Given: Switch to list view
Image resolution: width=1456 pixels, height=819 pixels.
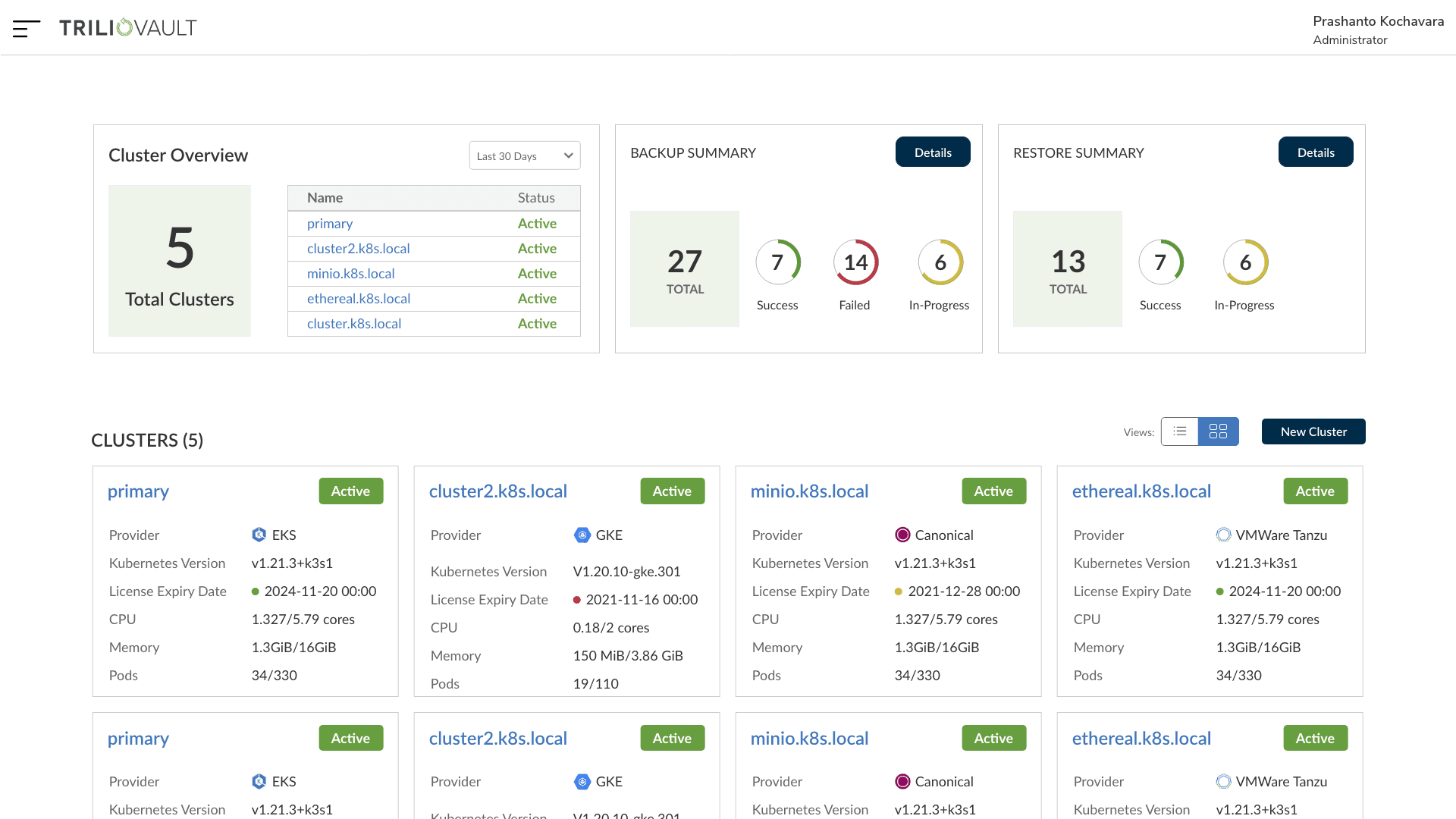Looking at the screenshot, I should pyautogui.click(x=1180, y=431).
